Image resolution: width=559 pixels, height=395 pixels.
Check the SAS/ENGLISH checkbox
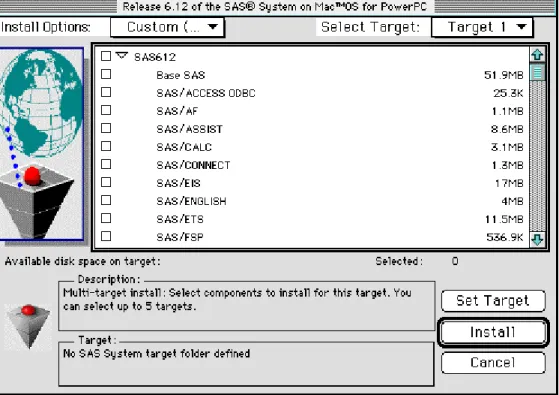pos(106,200)
